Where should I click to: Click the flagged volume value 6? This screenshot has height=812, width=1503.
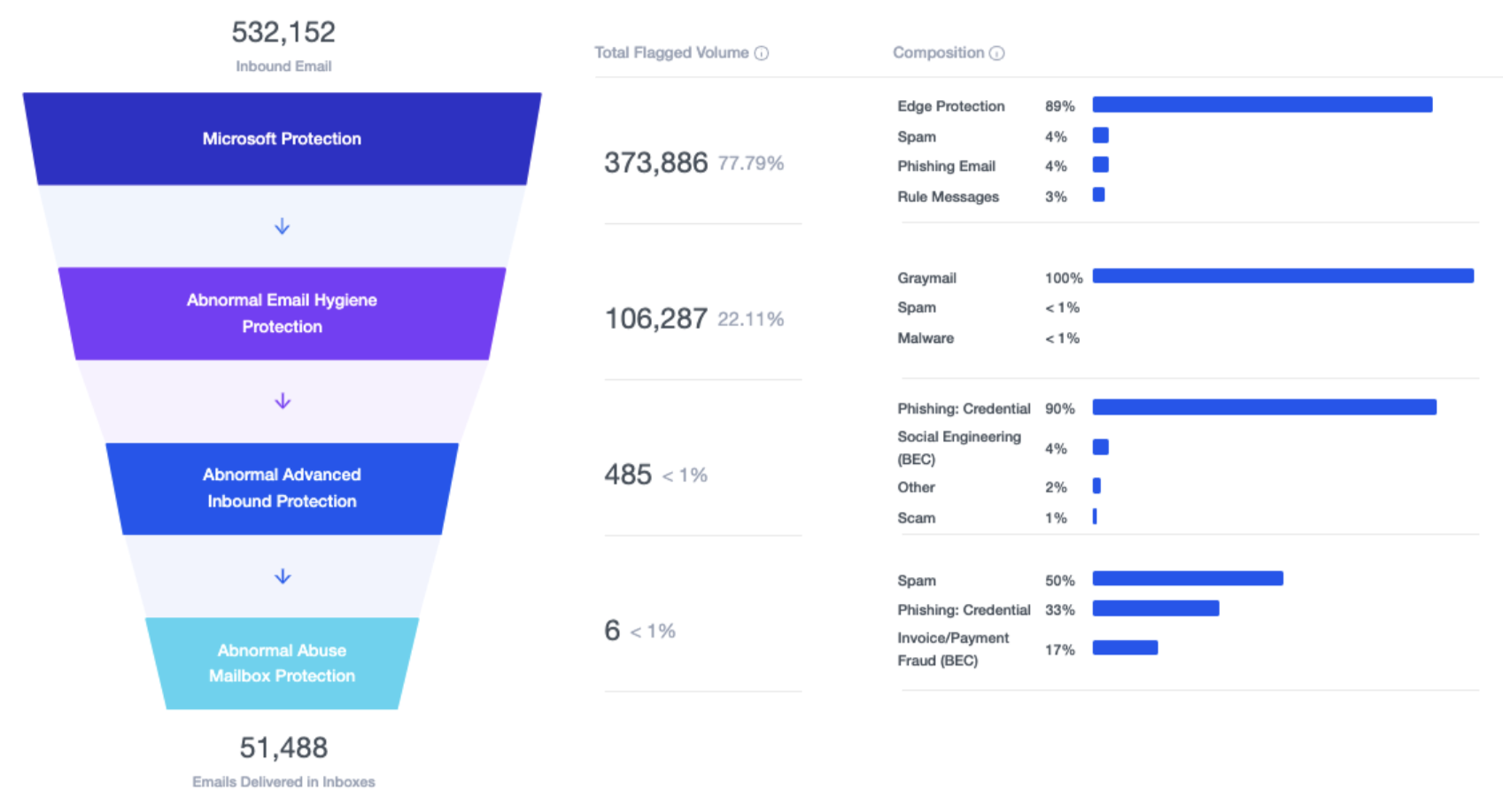point(612,630)
